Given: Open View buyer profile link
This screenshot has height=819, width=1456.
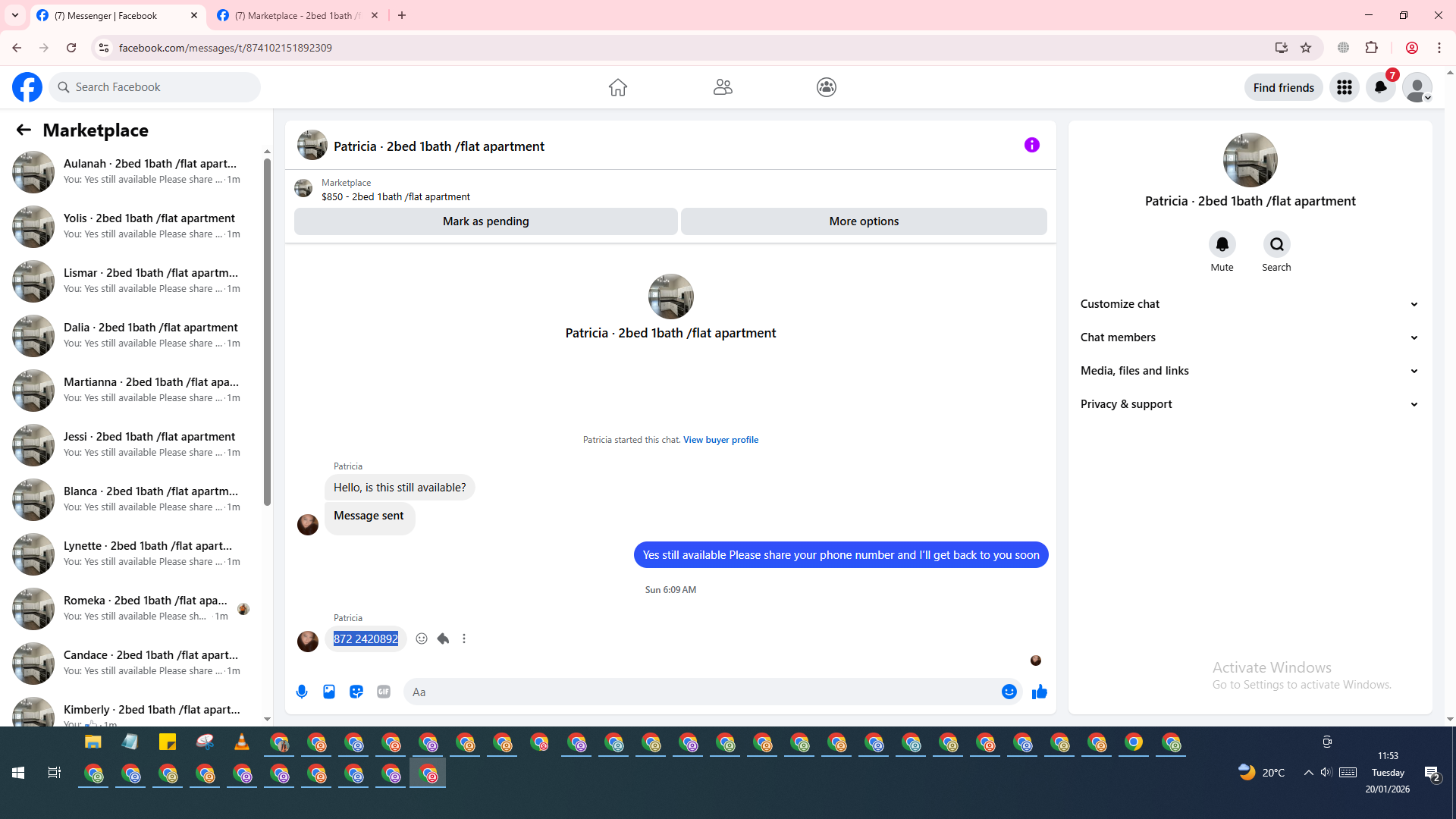Looking at the screenshot, I should 720,440.
